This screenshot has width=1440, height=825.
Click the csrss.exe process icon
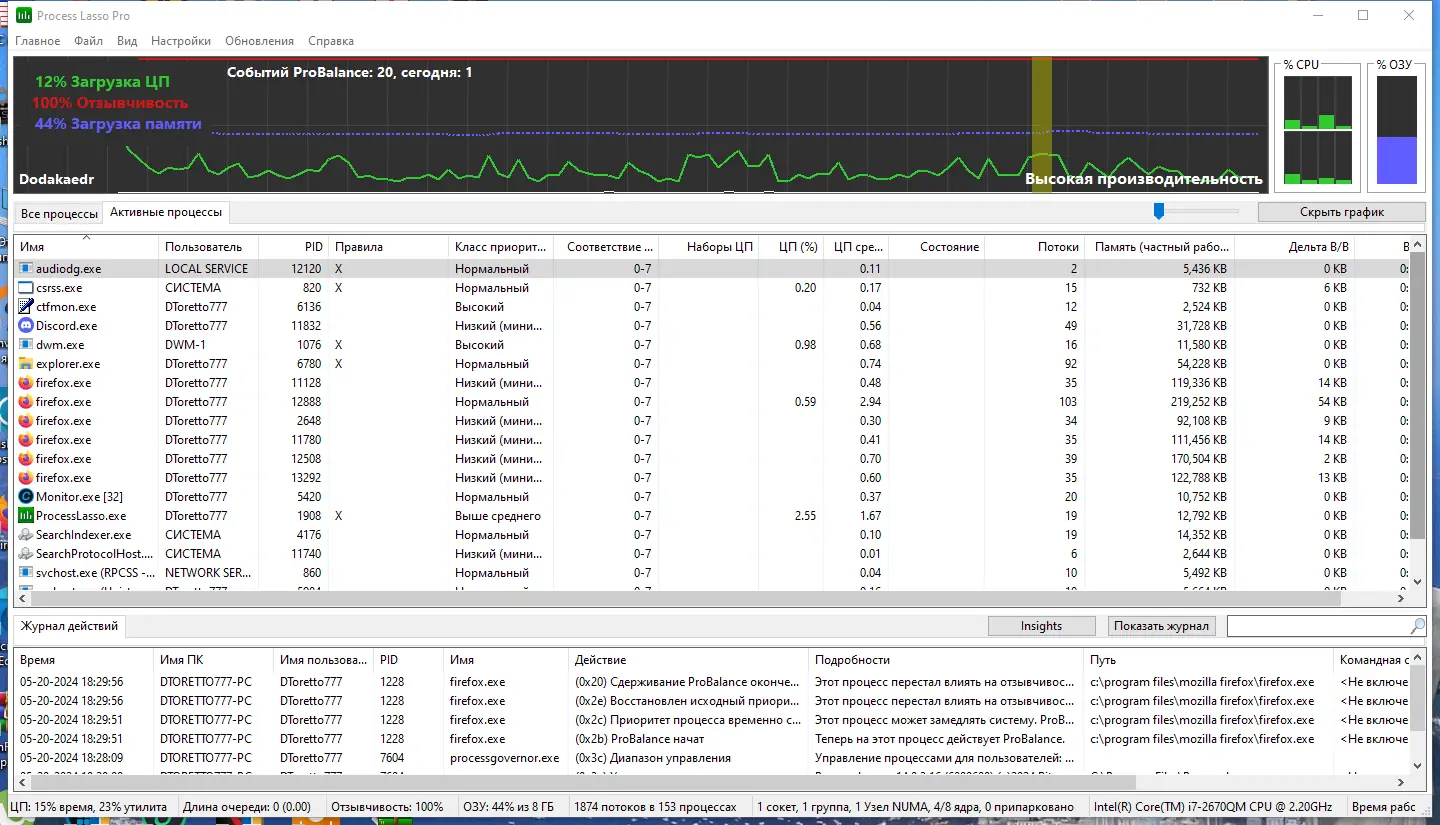coord(26,288)
